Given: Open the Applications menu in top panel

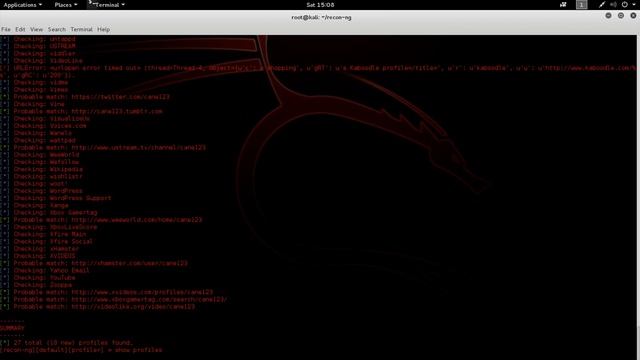Looking at the screenshot, I should (22, 5).
